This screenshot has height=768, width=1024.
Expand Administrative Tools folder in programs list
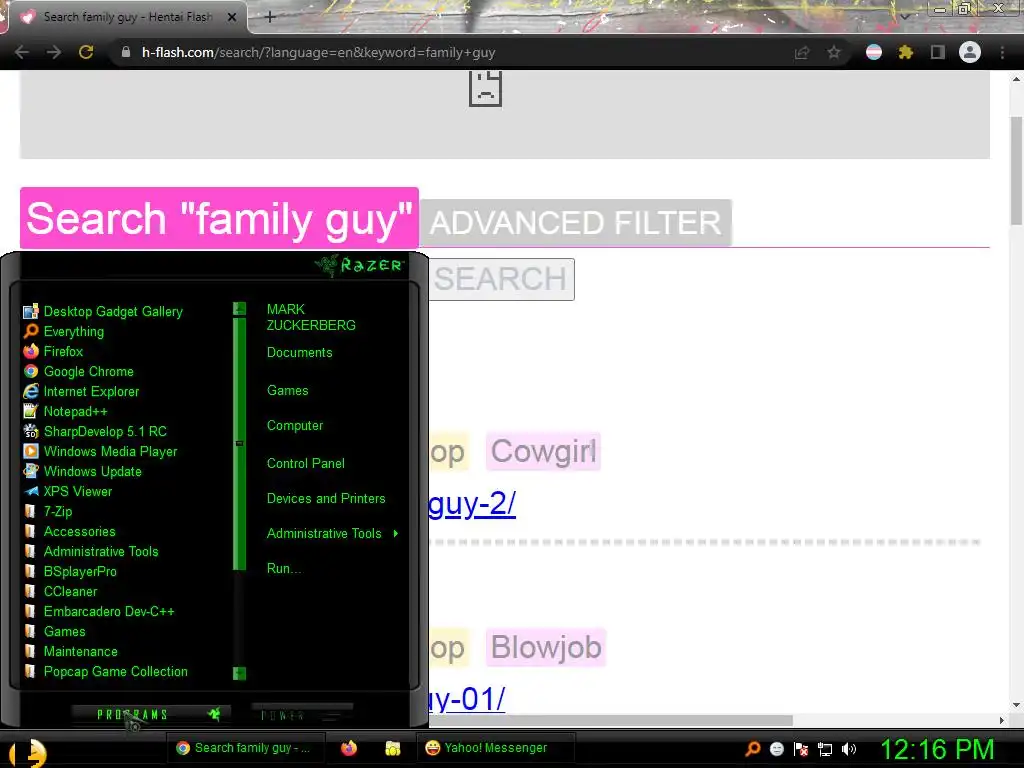pyautogui.click(x=91, y=551)
